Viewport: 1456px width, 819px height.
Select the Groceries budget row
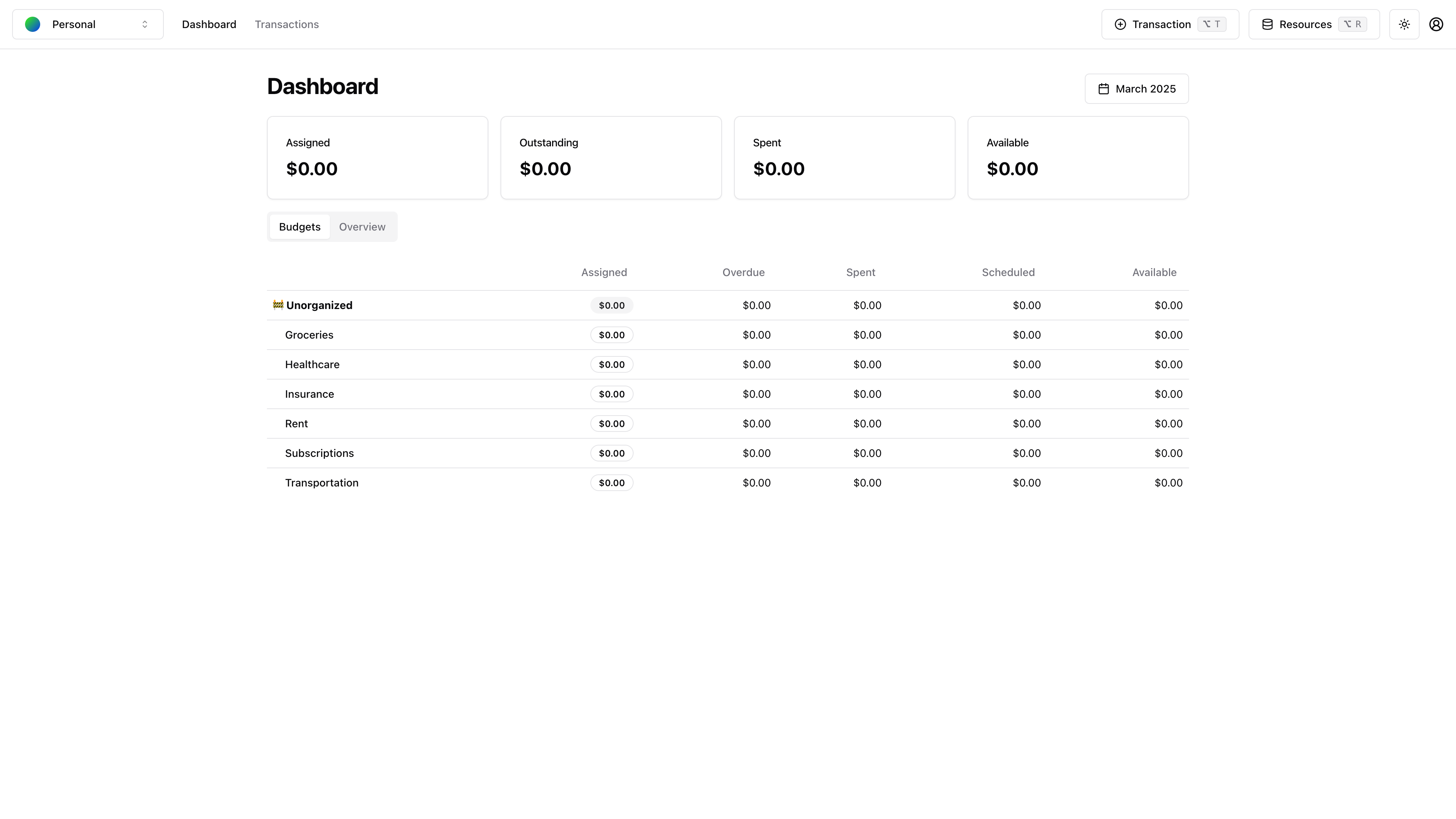point(728,335)
